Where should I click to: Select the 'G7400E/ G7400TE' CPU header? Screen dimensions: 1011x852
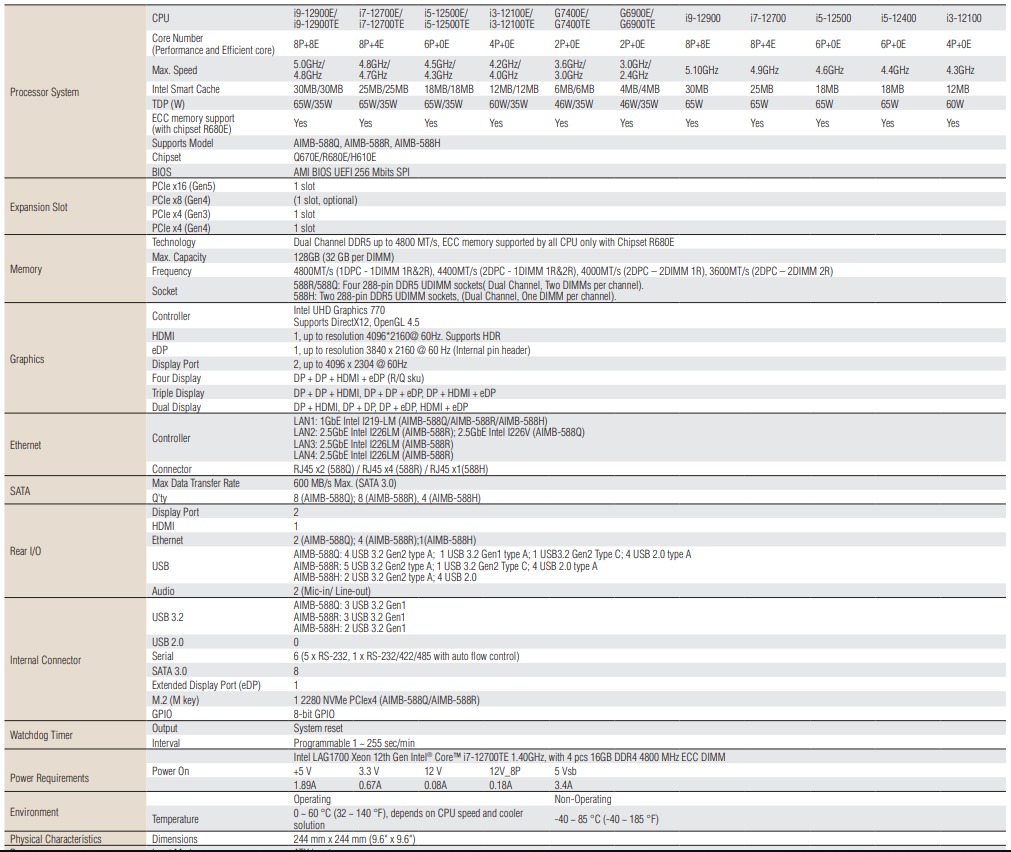(572, 19)
